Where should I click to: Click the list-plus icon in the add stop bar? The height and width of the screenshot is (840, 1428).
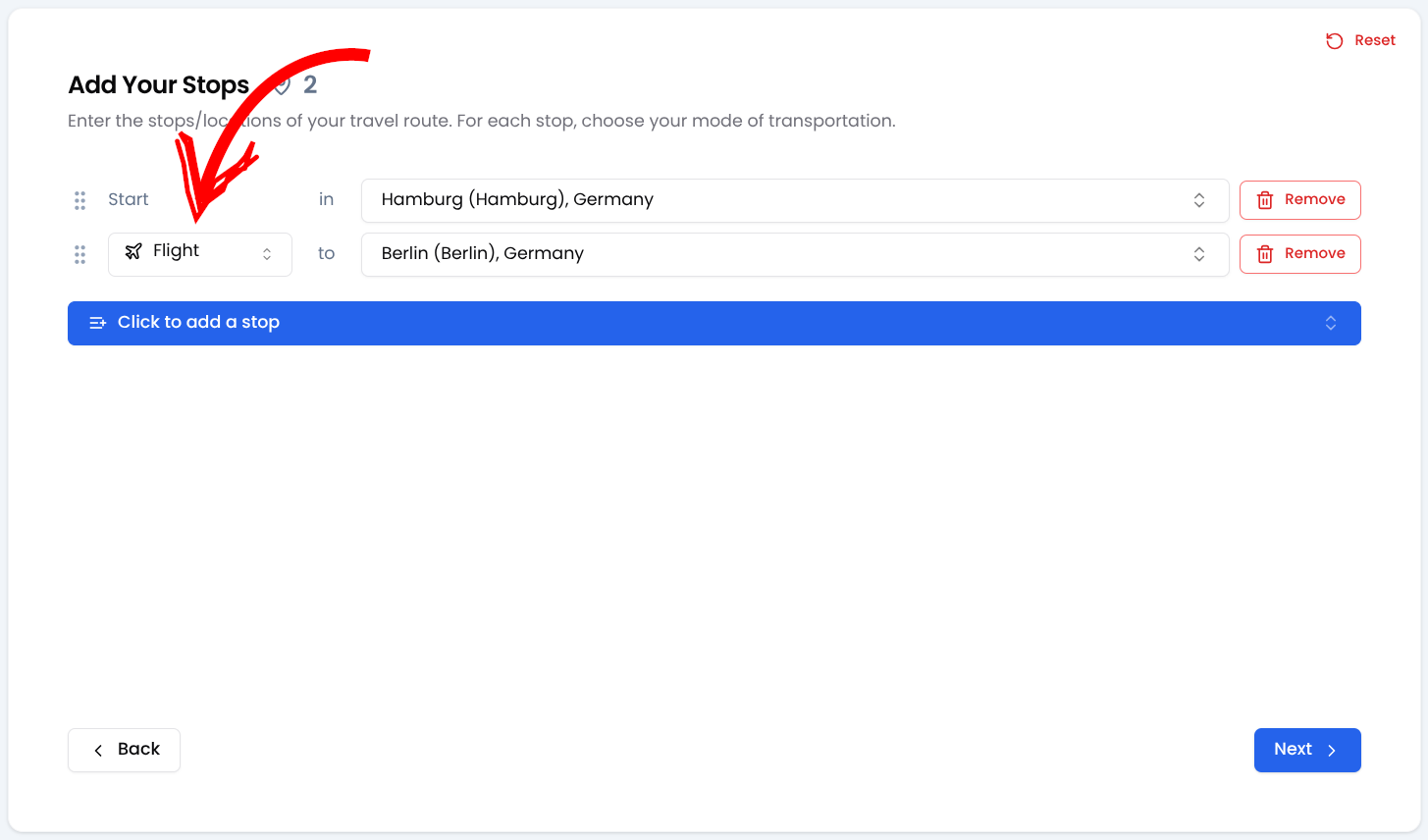(x=97, y=323)
